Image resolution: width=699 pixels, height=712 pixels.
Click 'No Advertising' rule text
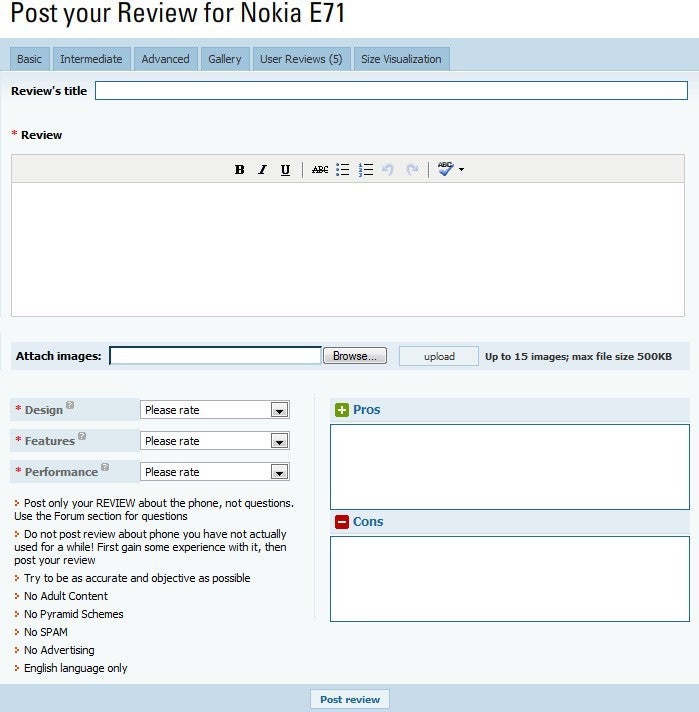click(x=59, y=650)
